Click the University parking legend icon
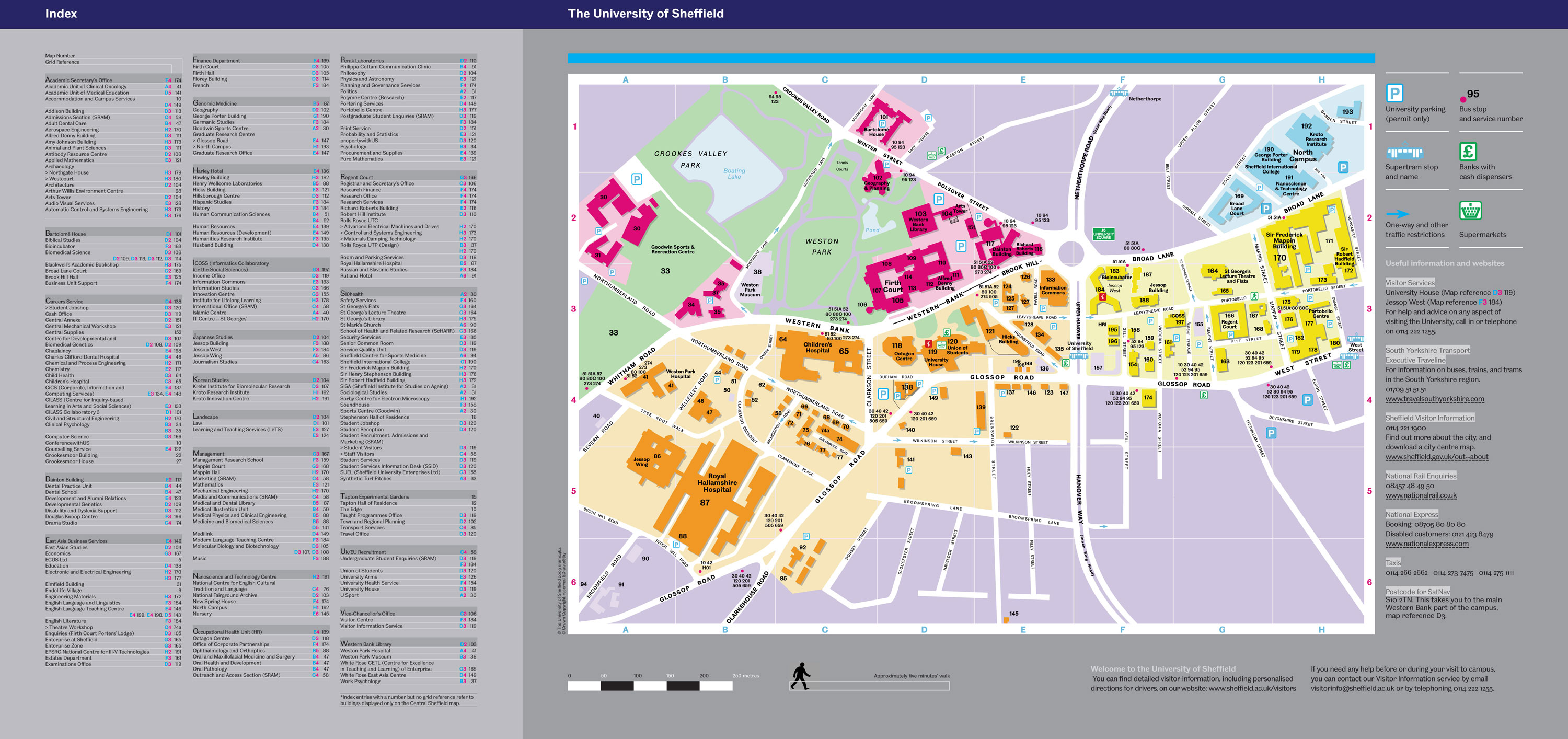The height and width of the screenshot is (739, 1568). tap(1394, 93)
